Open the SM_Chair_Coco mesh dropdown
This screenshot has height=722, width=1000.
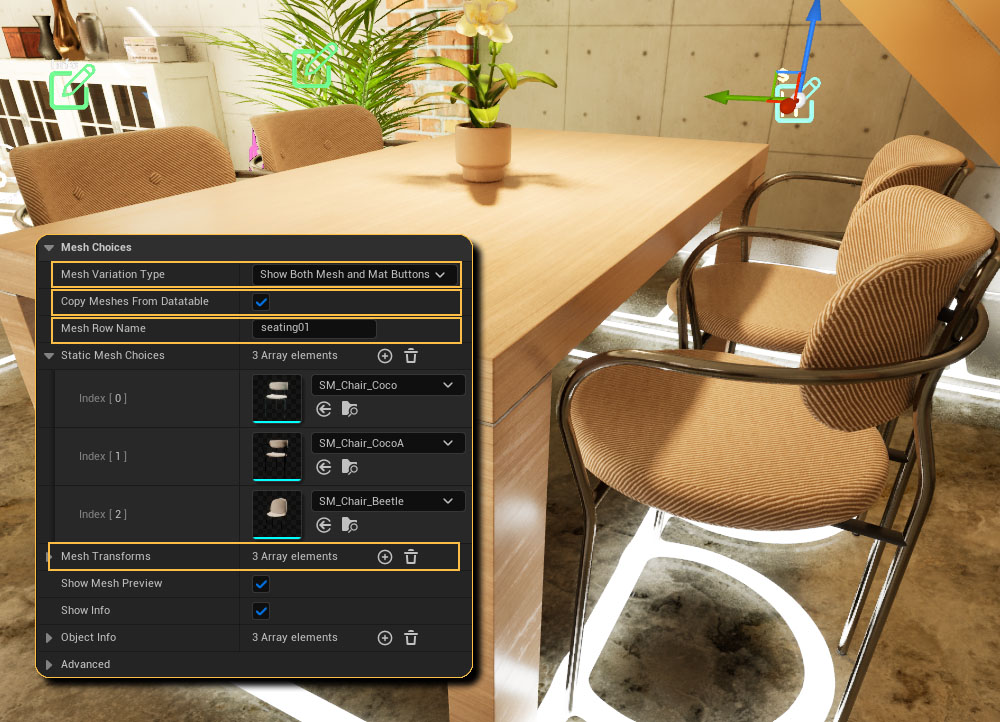point(387,385)
